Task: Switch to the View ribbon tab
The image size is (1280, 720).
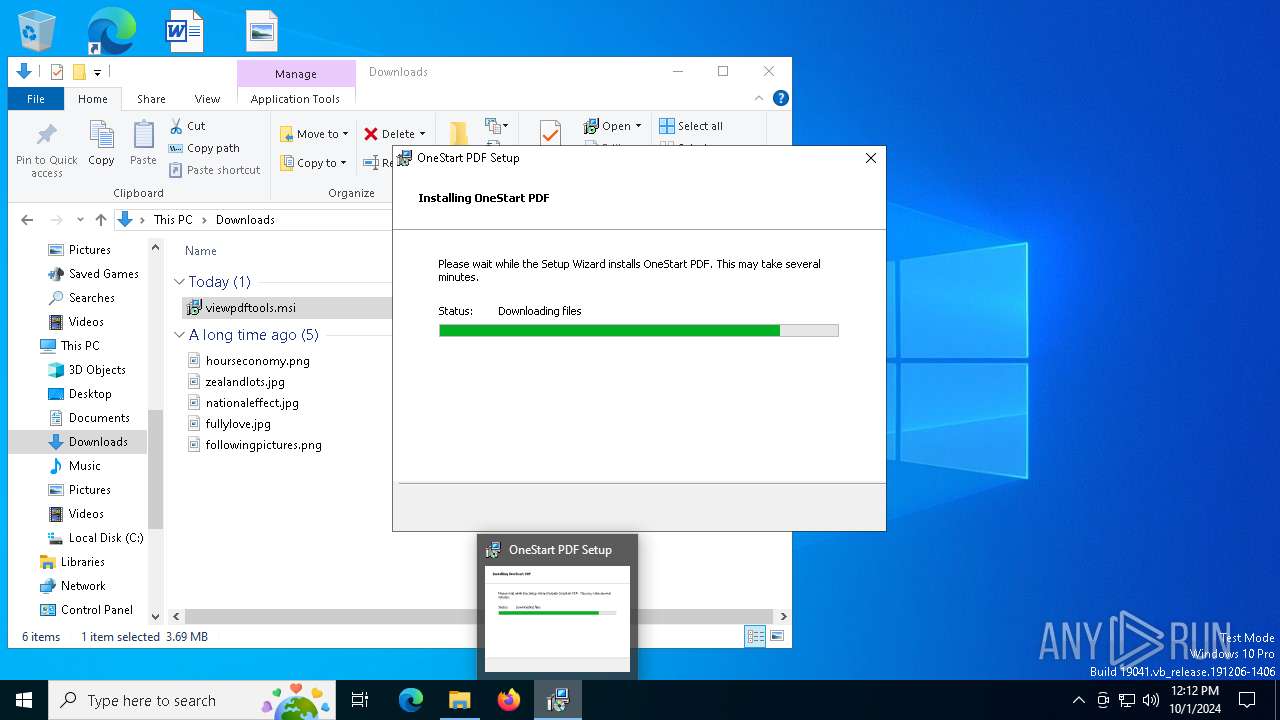Action: click(x=207, y=99)
